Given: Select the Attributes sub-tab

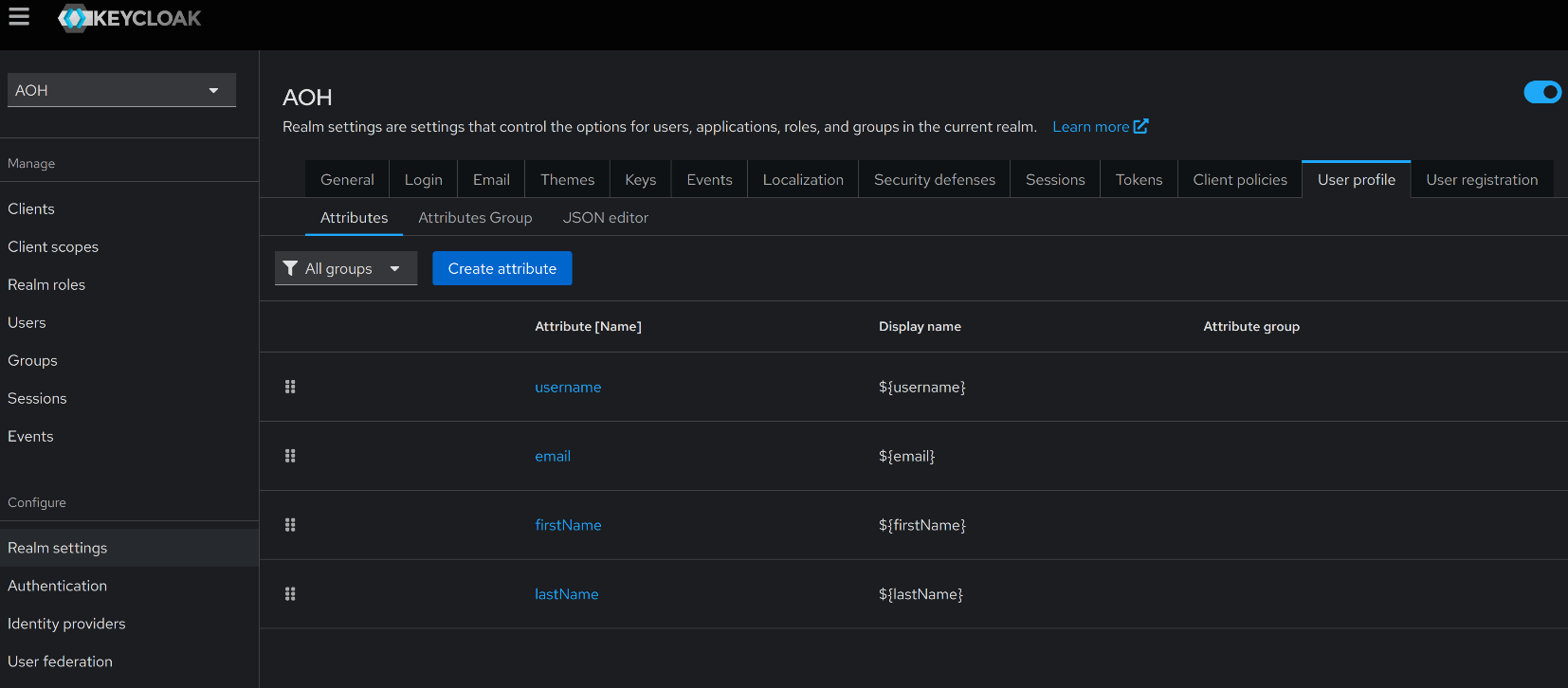Looking at the screenshot, I should pyautogui.click(x=354, y=217).
